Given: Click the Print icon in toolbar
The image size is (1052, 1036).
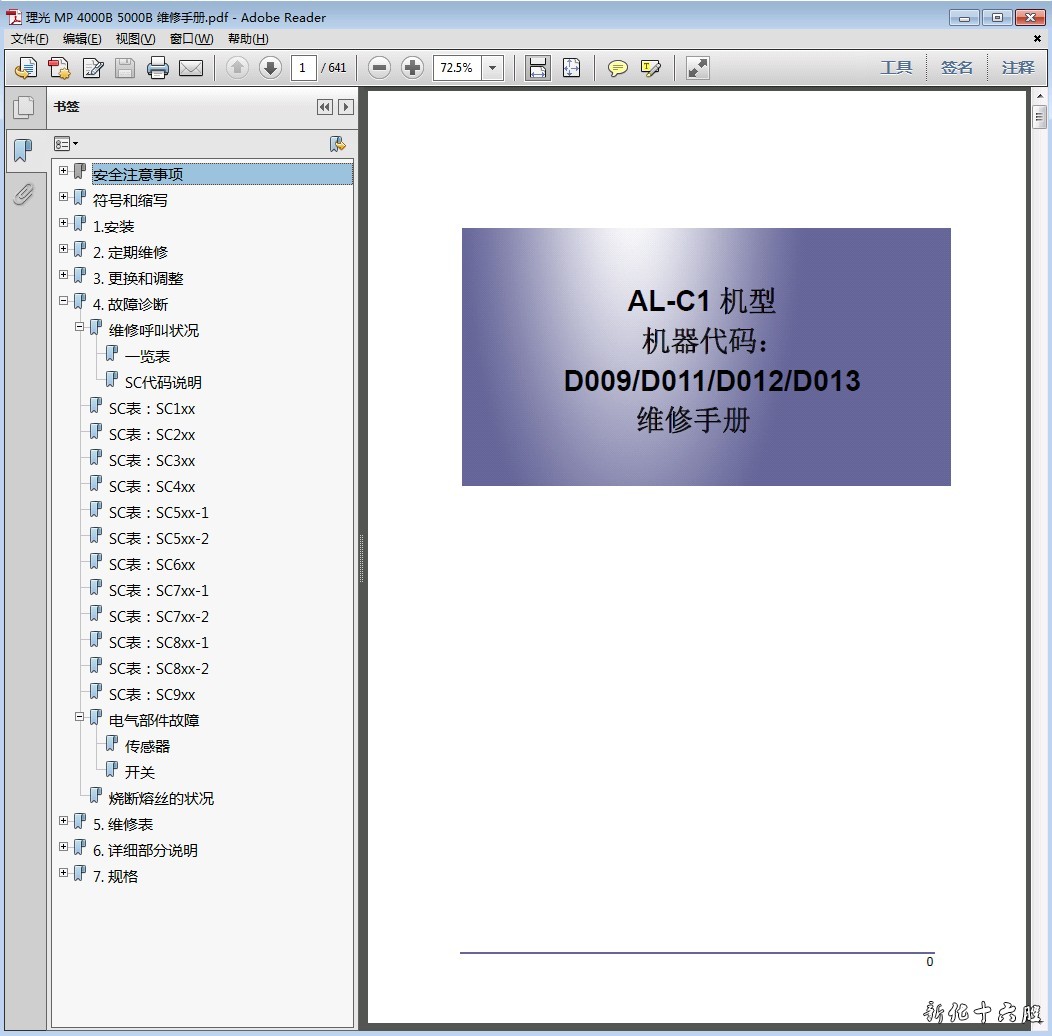Looking at the screenshot, I should click(157, 68).
